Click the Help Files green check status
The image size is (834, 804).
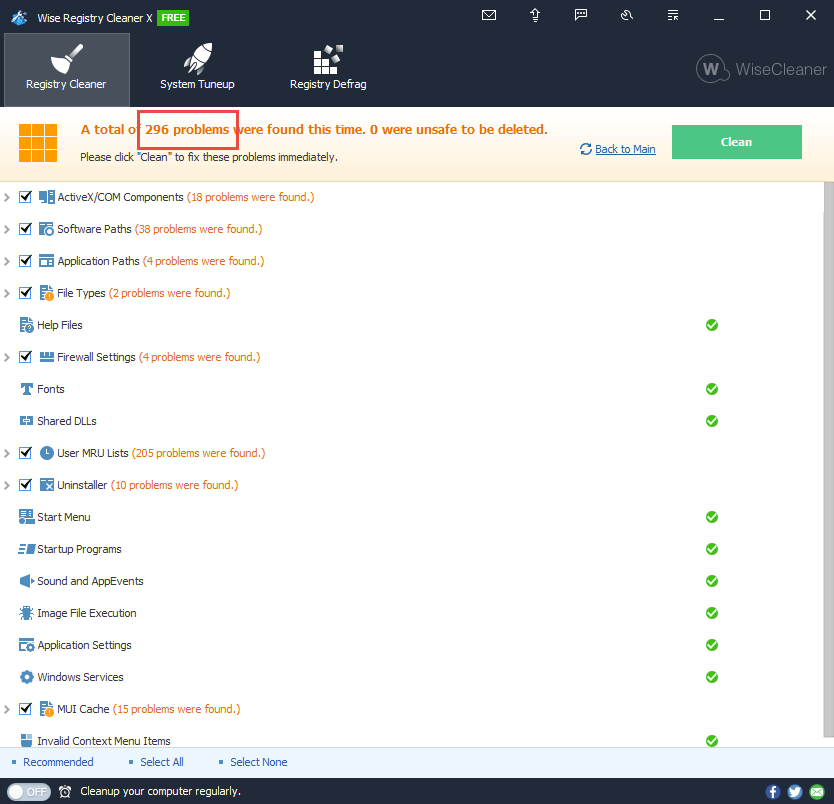point(712,325)
